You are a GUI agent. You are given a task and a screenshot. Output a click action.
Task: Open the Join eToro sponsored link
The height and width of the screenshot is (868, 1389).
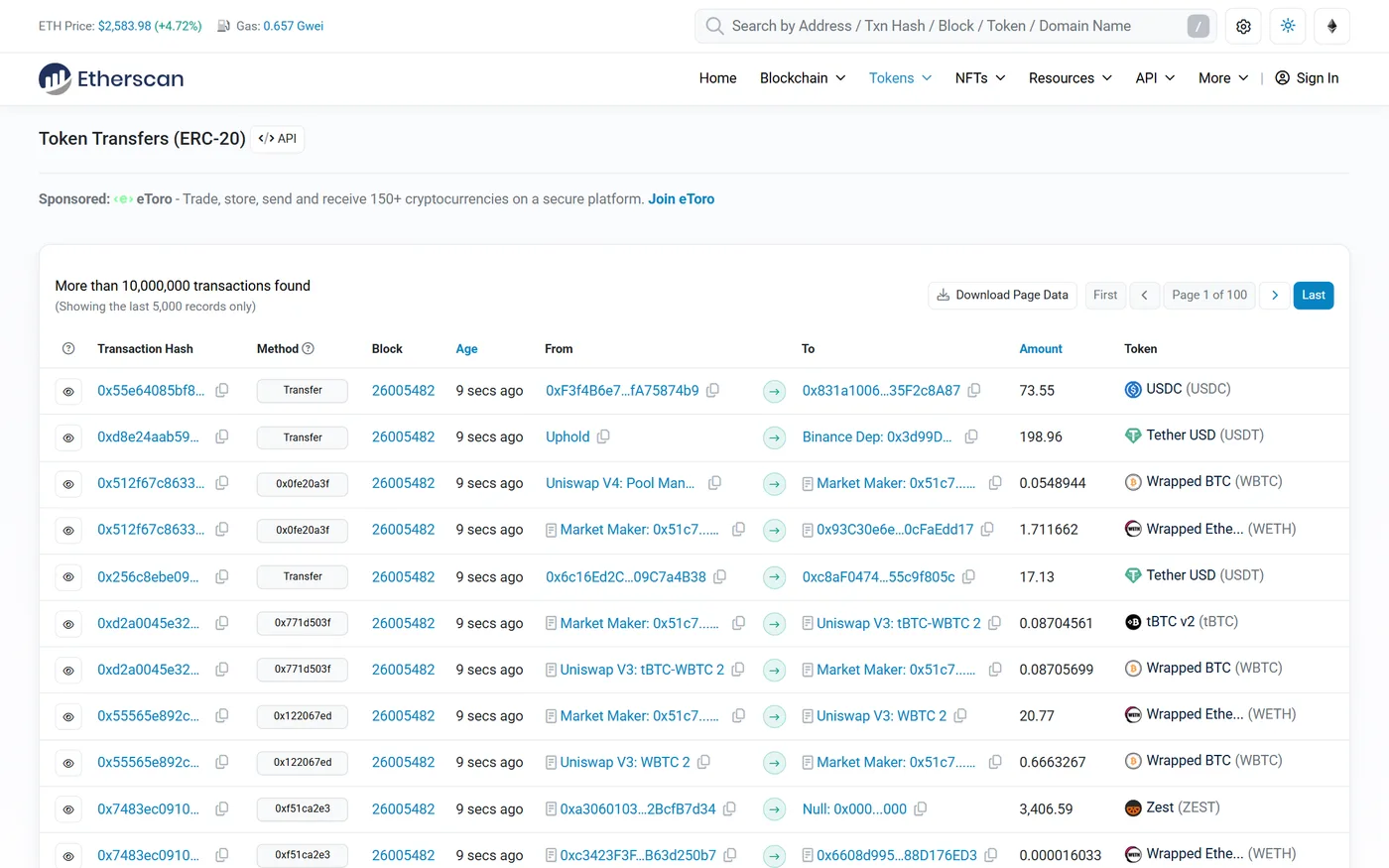coord(682,199)
